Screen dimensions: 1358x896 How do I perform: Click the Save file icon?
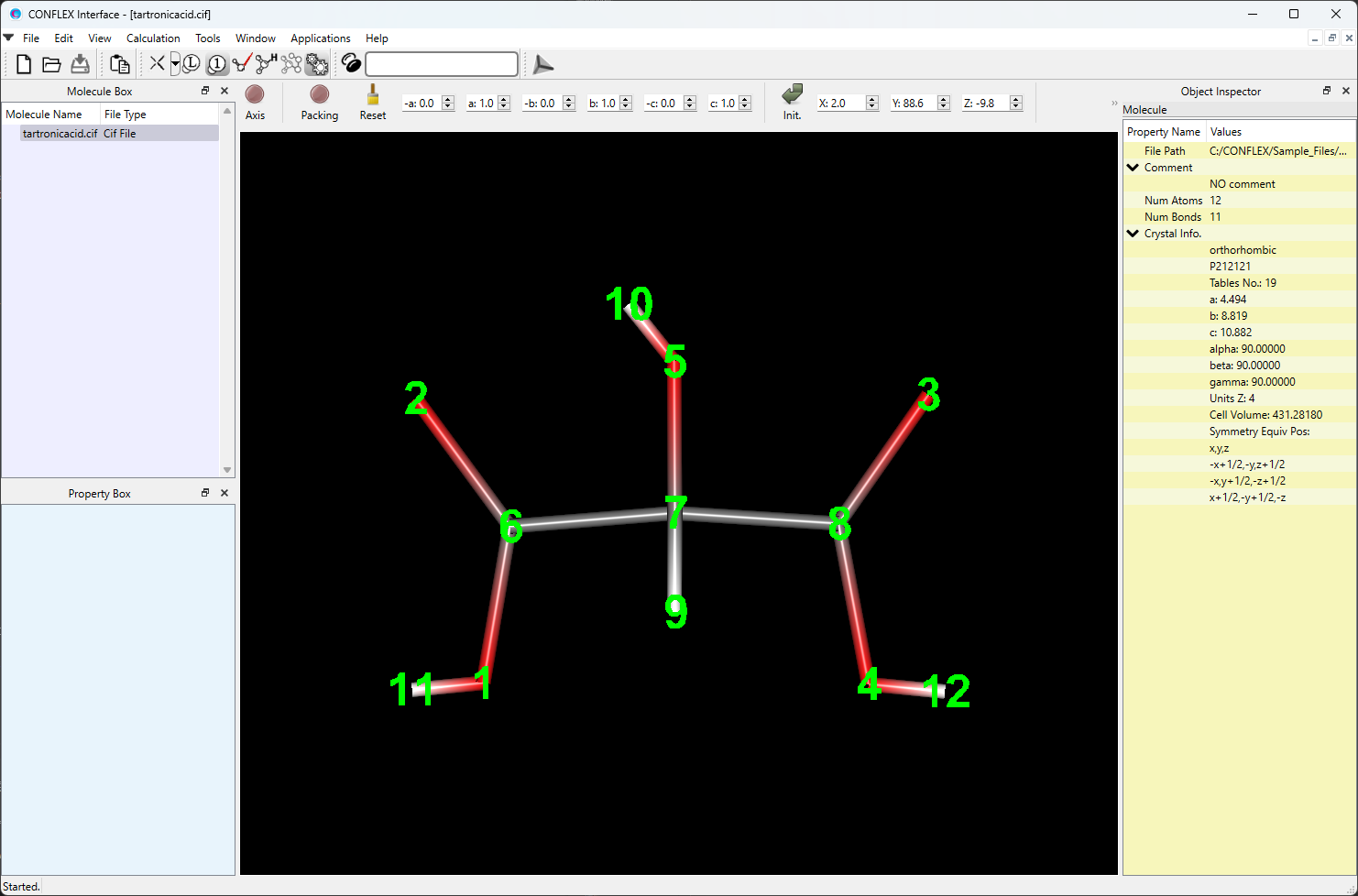(x=80, y=63)
